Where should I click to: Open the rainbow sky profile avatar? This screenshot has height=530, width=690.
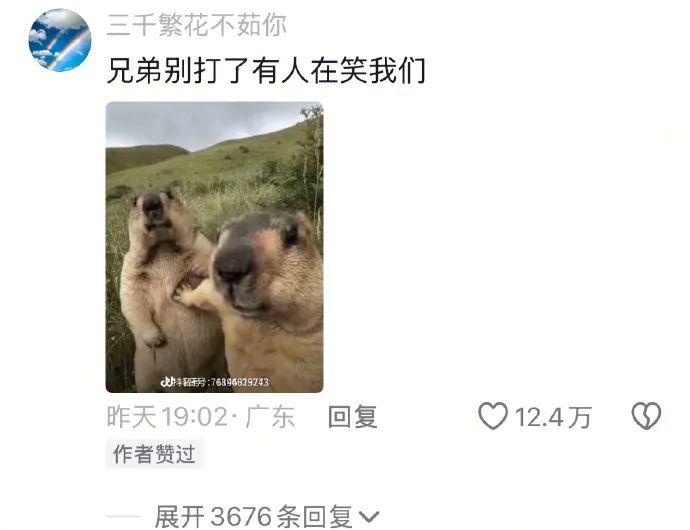pos(60,40)
